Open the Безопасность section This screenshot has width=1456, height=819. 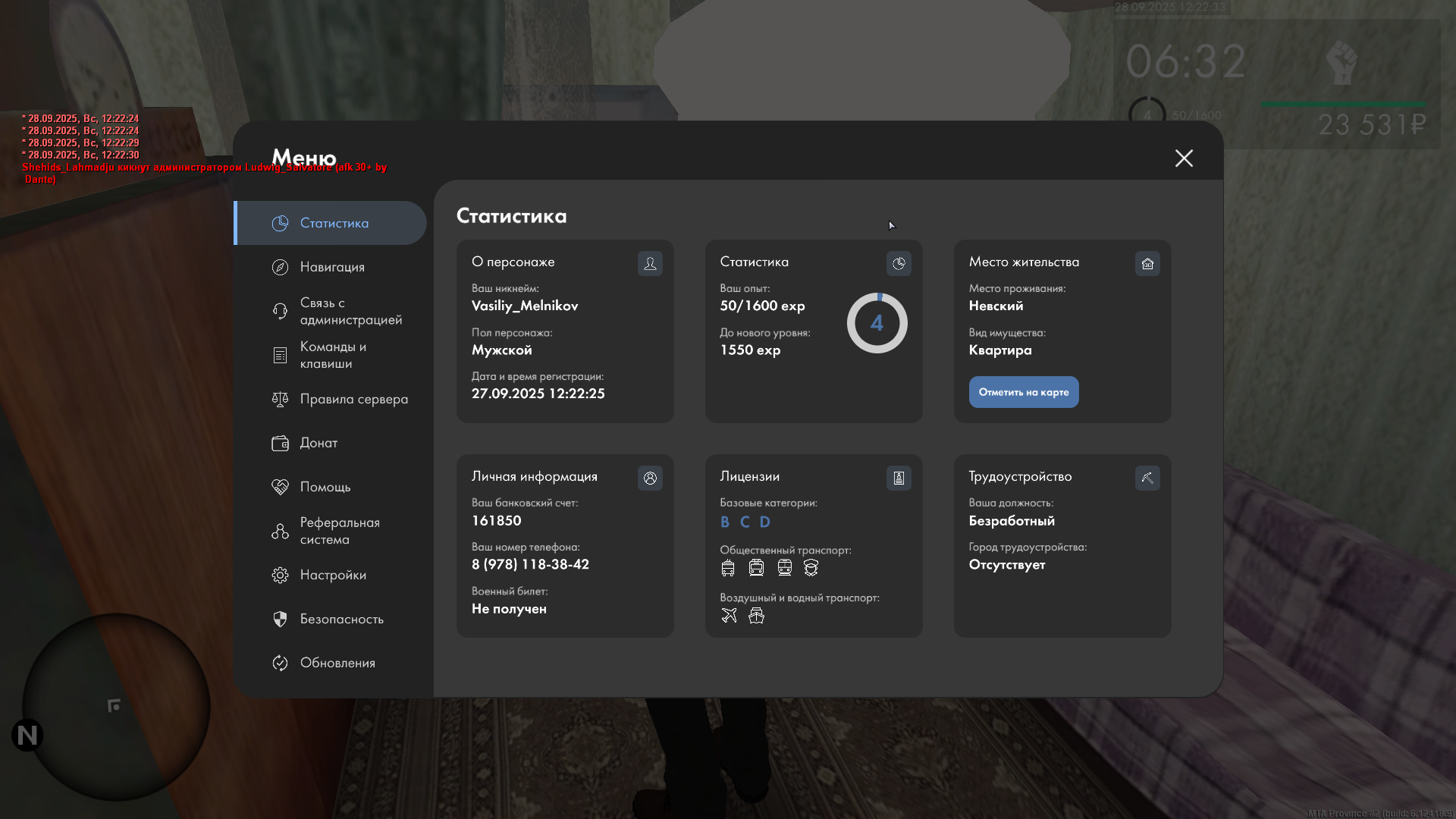(341, 619)
